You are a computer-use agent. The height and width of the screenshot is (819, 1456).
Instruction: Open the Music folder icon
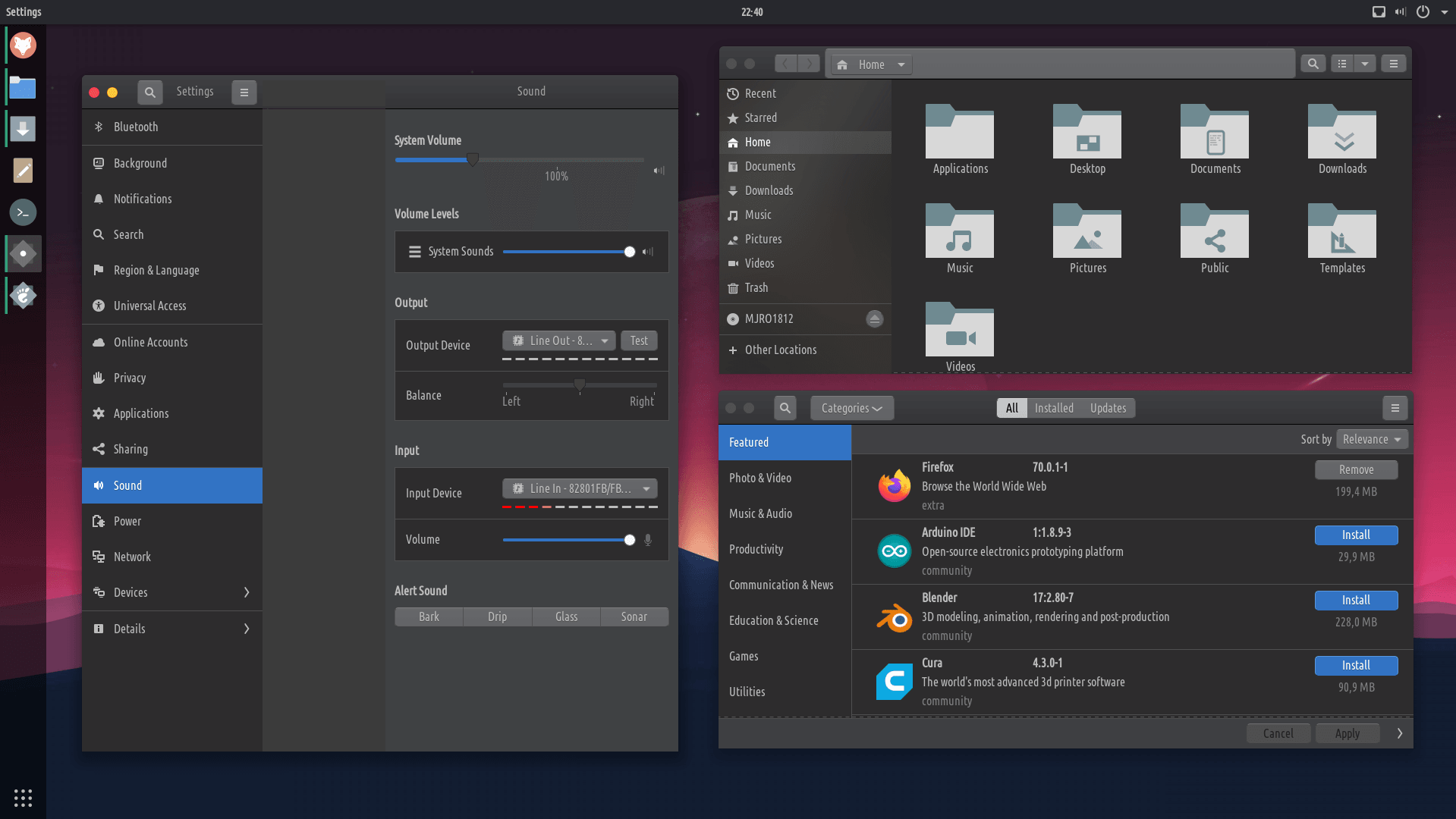pos(959,232)
